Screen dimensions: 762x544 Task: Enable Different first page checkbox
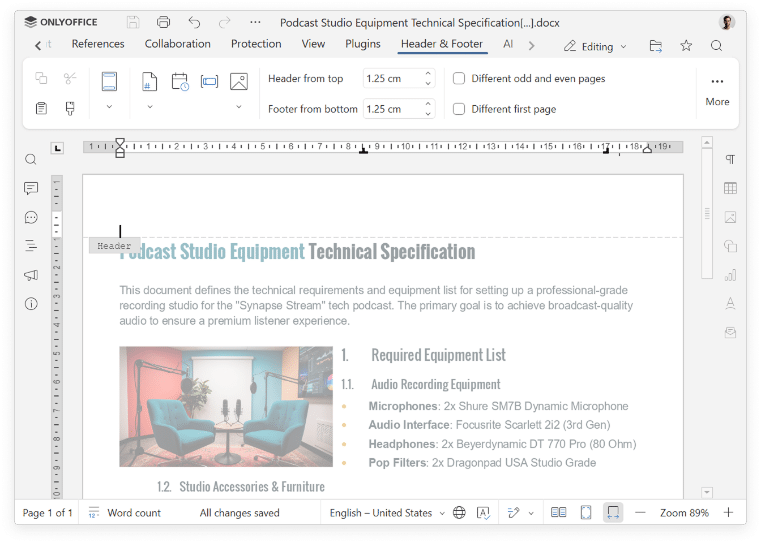click(x=459, y=109)
